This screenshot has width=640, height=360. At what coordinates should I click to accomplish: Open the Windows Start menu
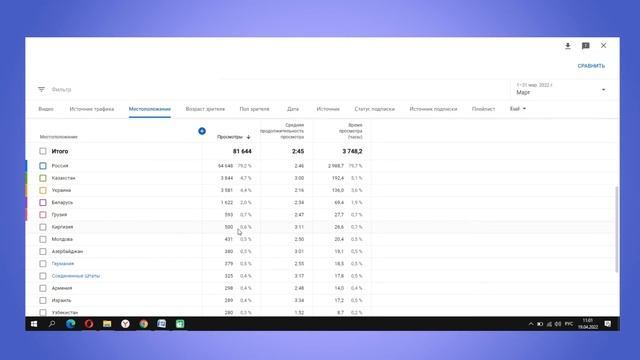click(x=34, y=324)
